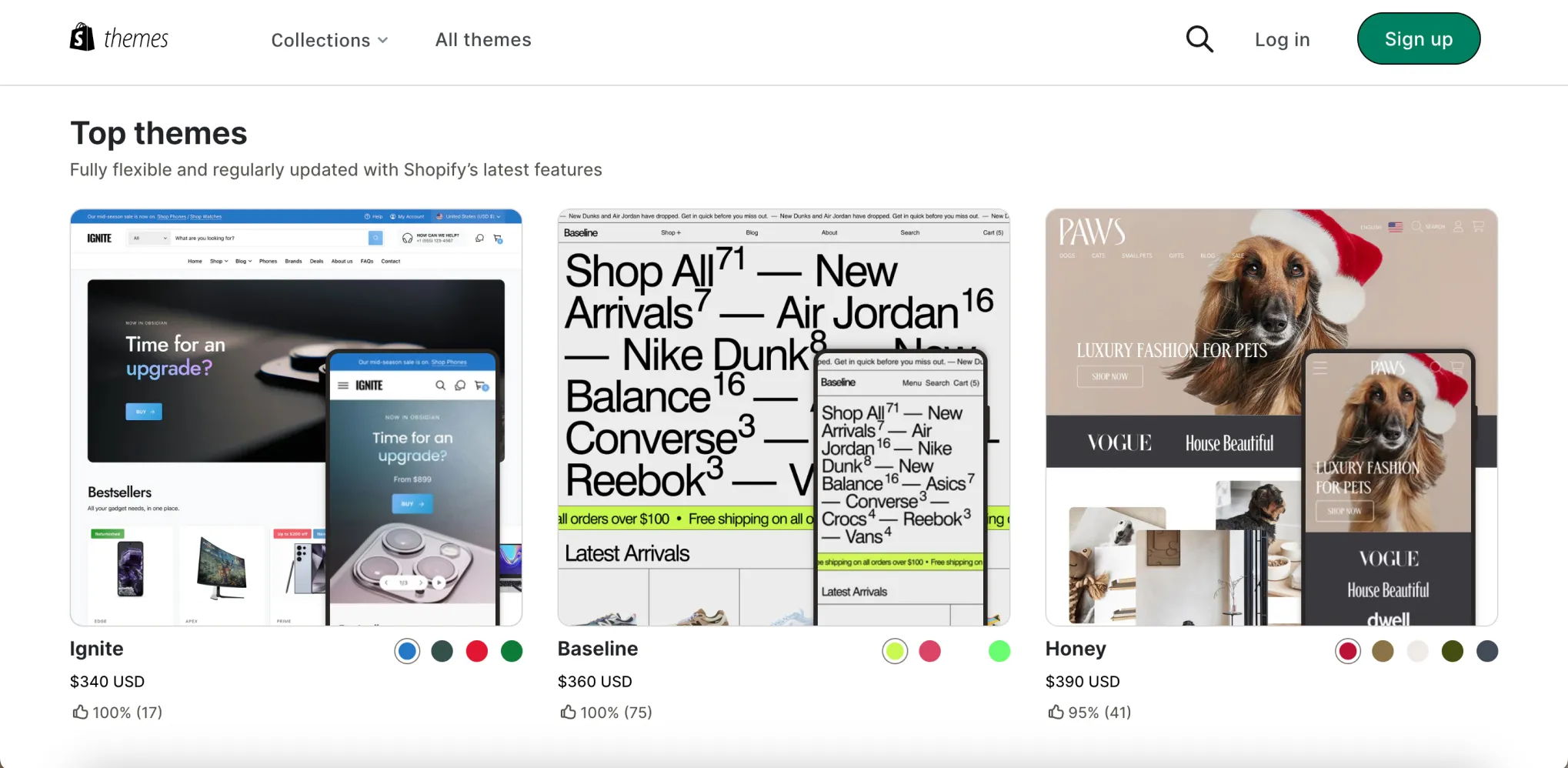The width and height of the screenshot is (1568, 768).
Task: Open the search magnifier icon
Action: pyautogui.click(x=1199, y=39)
